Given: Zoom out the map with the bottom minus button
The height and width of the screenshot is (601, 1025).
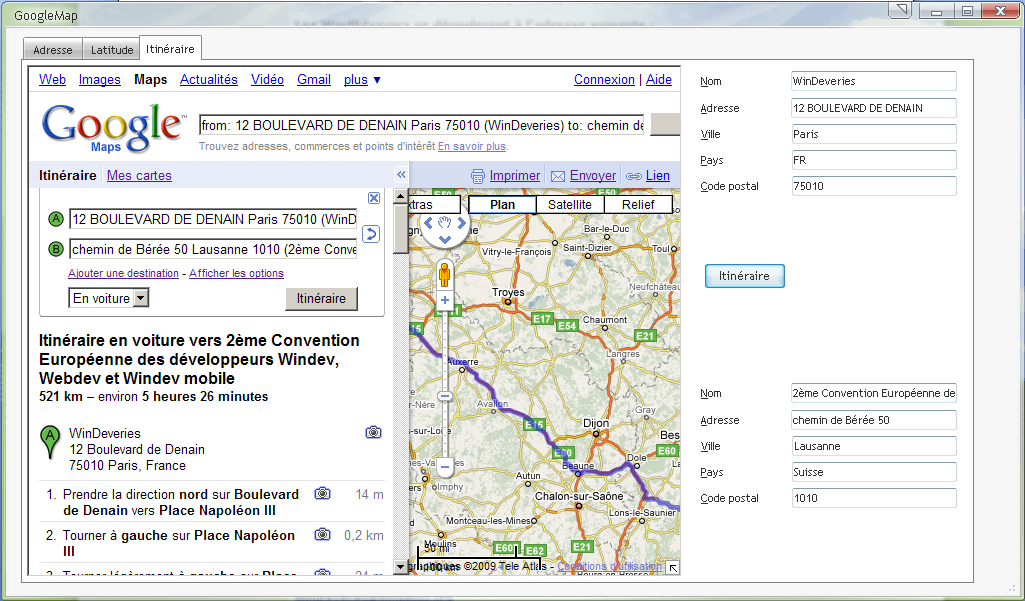Looking at the screenshot, I should click(445, 467).
